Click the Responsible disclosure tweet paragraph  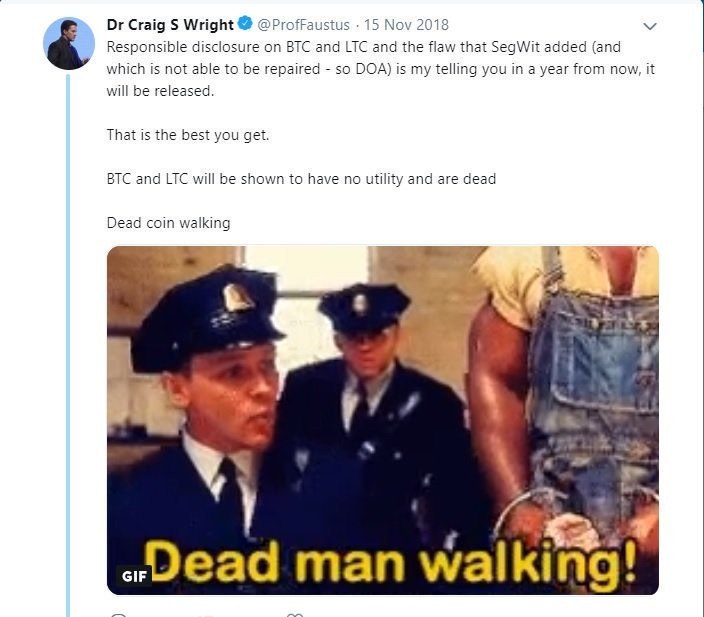click(x=381, y=69)
